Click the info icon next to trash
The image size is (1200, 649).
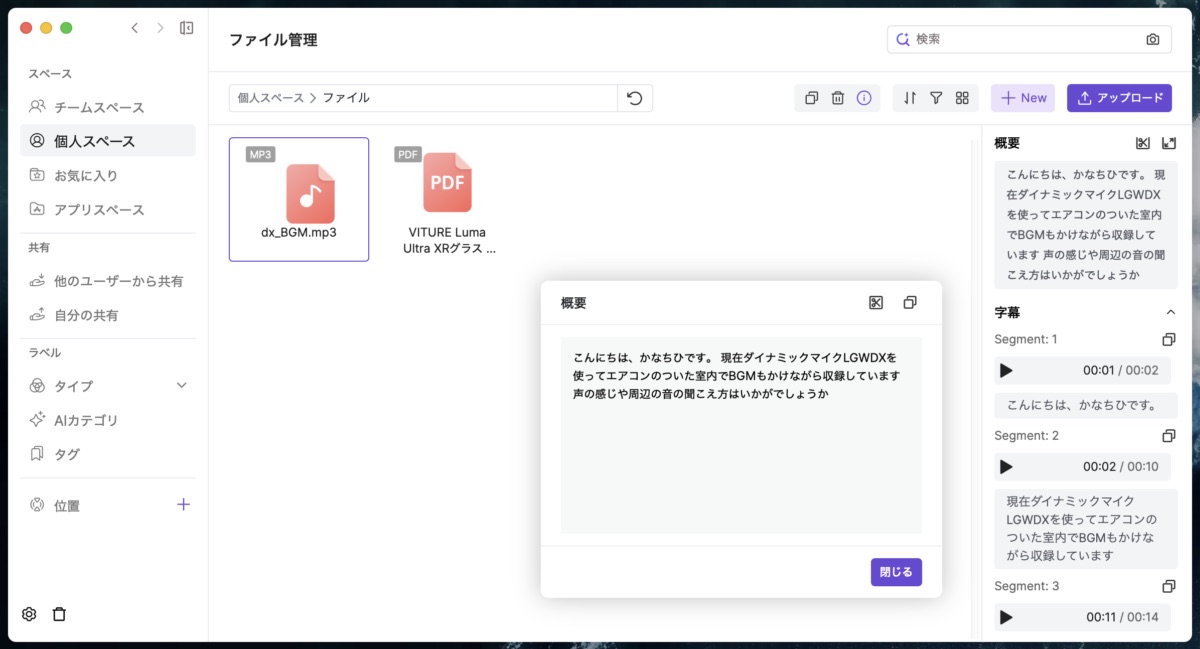click(862, 97)
